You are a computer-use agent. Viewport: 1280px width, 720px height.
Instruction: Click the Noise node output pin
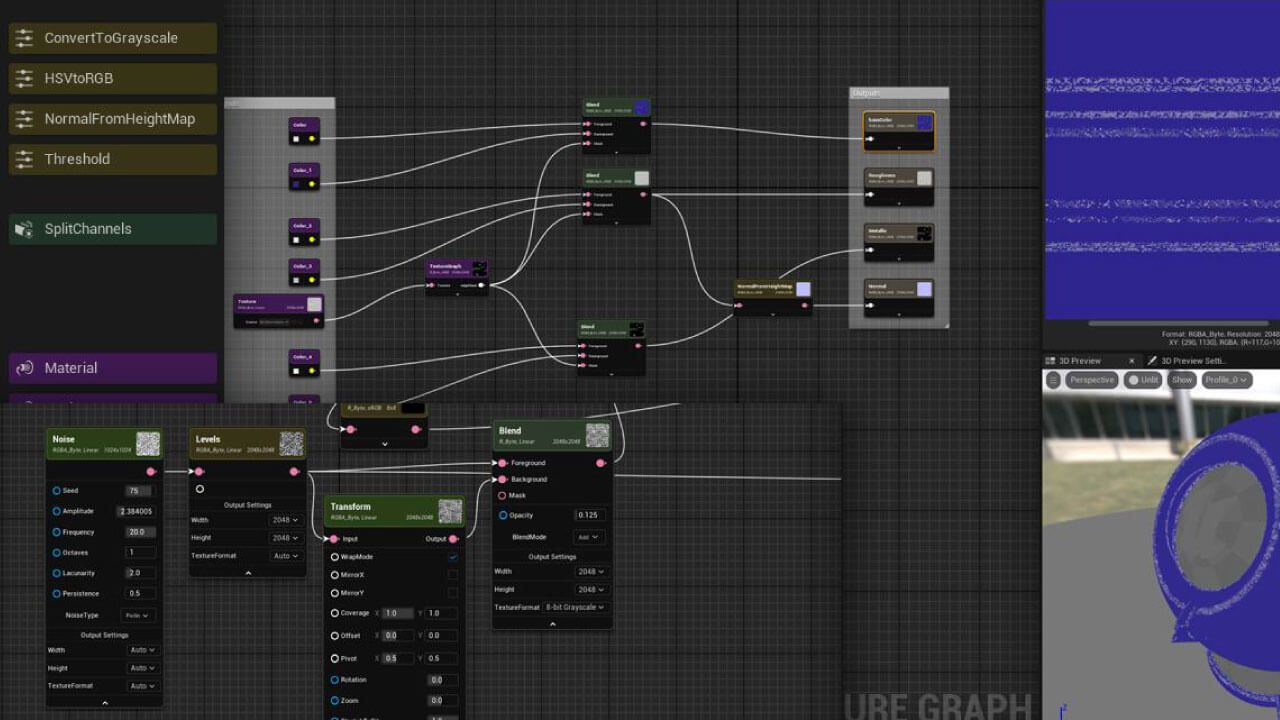(151, 471)
